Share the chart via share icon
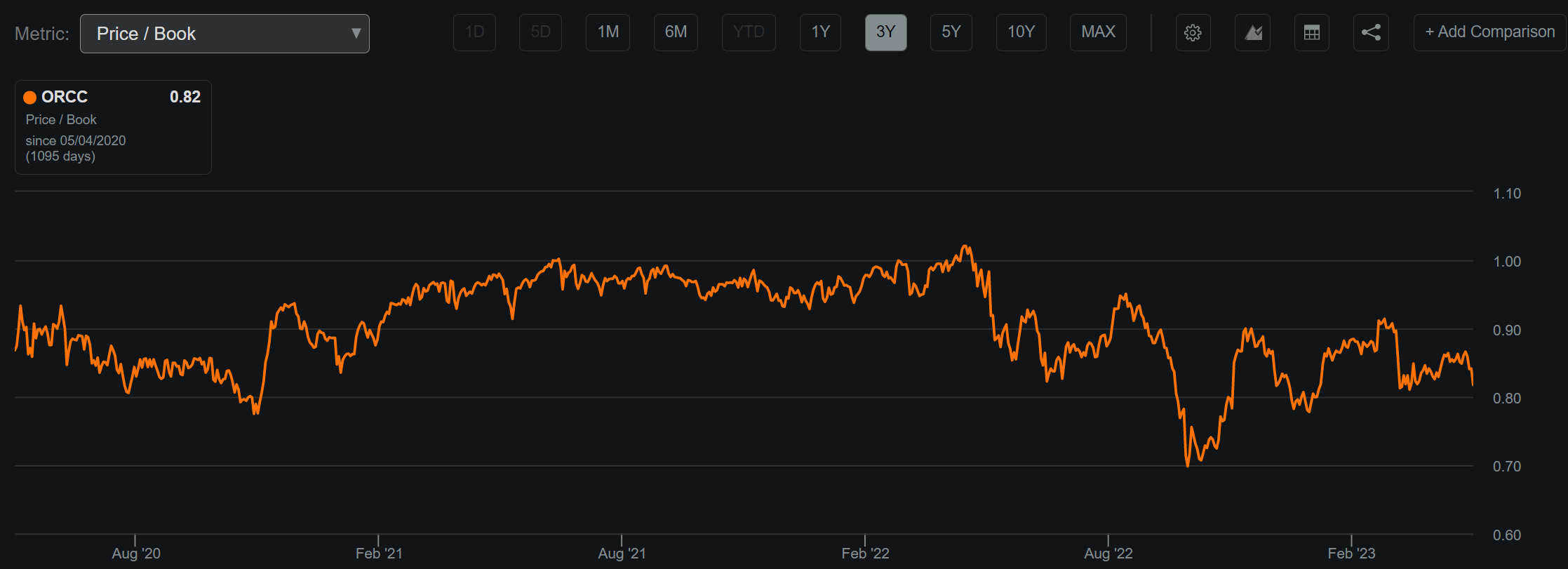The image size is (1568, 569). (1371, 32)
